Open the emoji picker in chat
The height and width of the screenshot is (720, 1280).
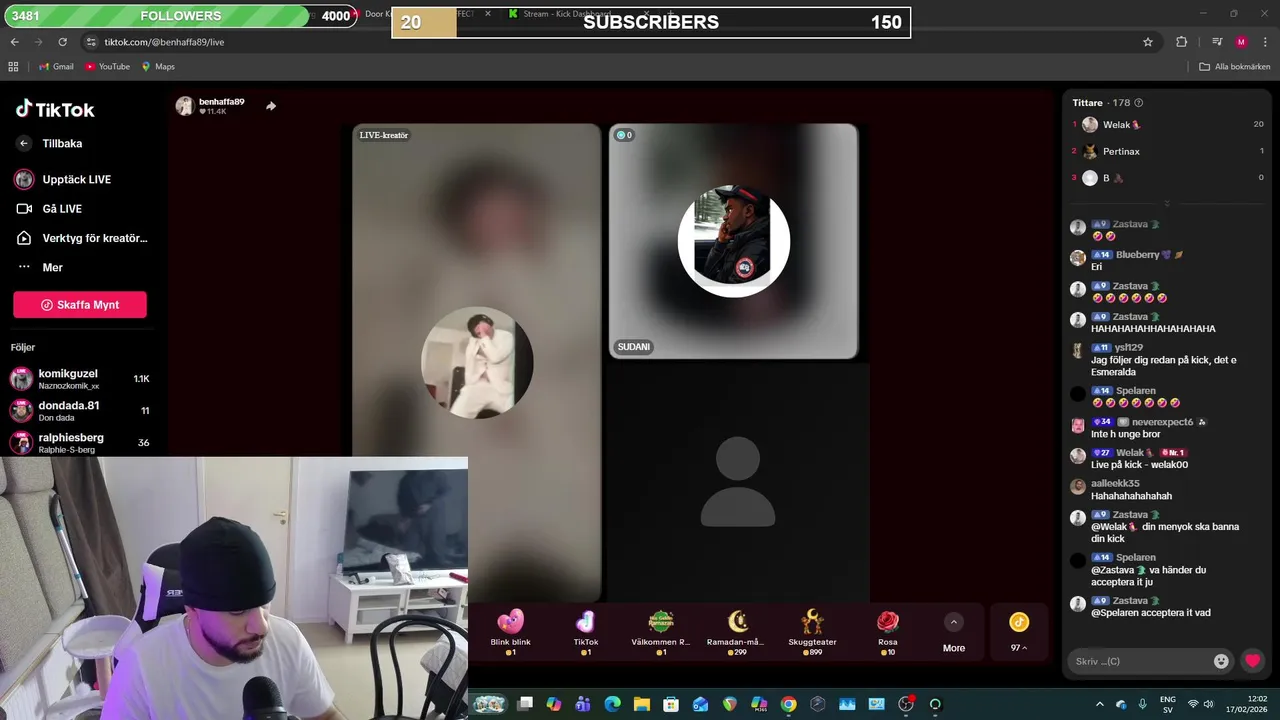(1221, 661)
